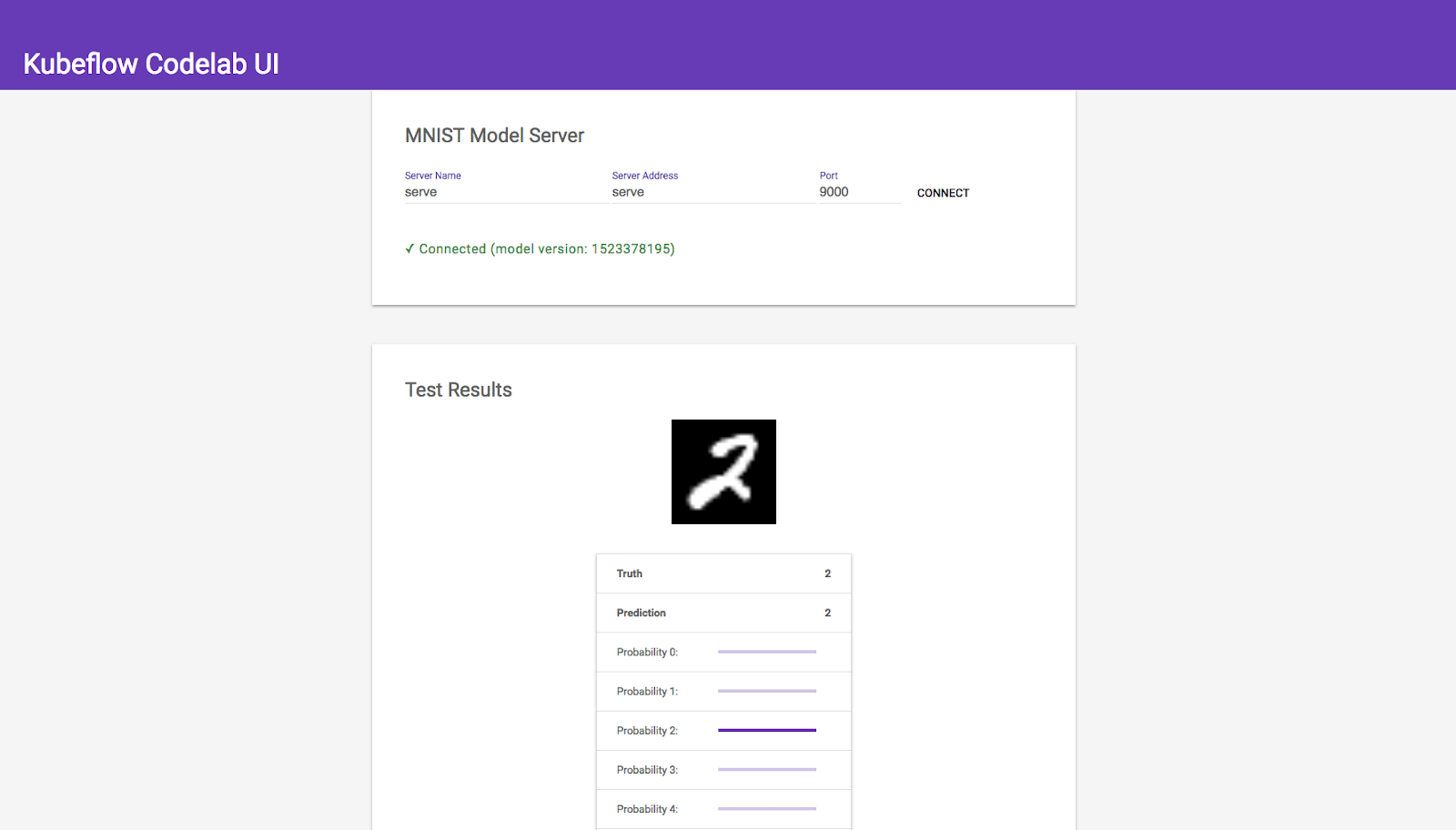This screenshot has width=1456, height=830.
Task: Click the handwritten digit 2 image
Action: pyautogui.click(x=723, y=471)
